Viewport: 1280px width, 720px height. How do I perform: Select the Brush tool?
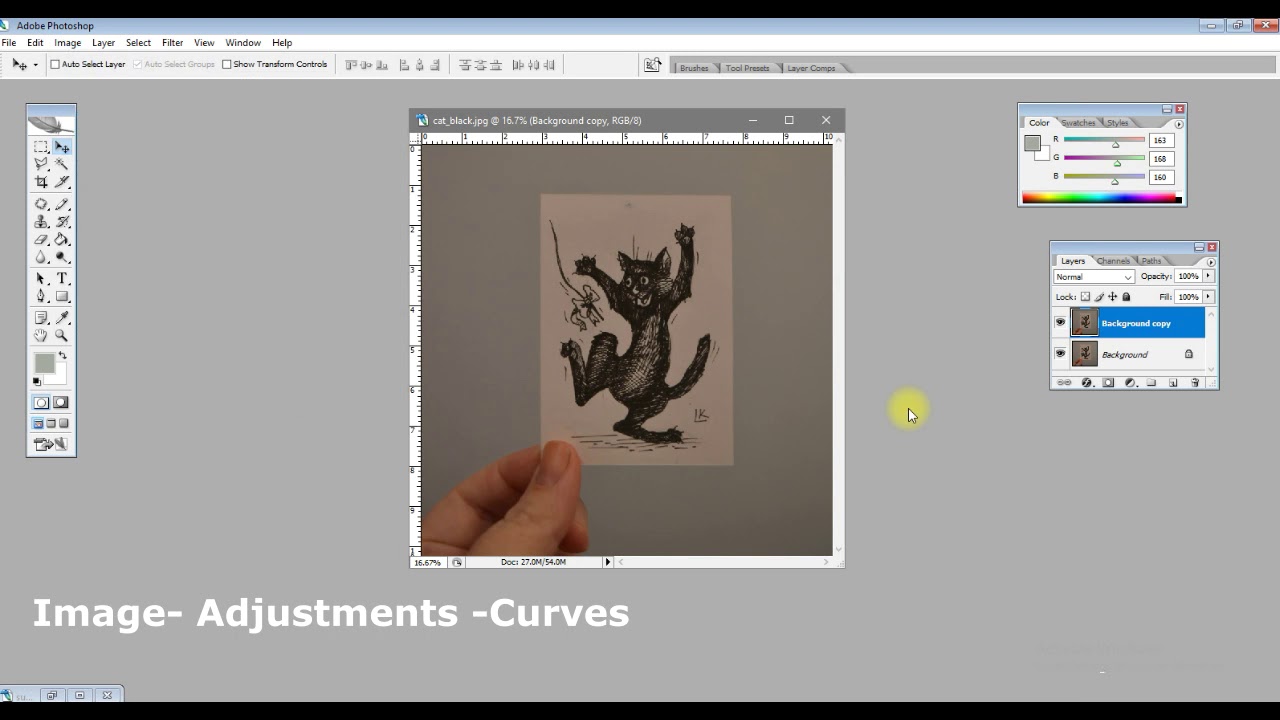(x=62, y=204)
